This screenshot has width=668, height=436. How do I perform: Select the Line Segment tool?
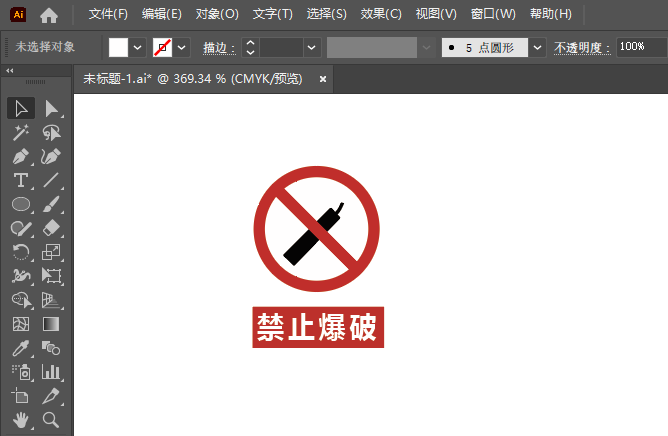point(52,180)
